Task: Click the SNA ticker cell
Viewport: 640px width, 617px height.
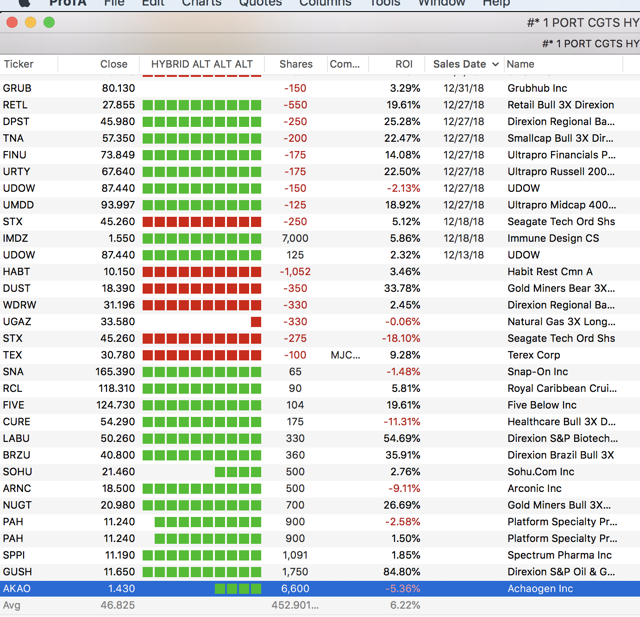Action: coord(13,372)
